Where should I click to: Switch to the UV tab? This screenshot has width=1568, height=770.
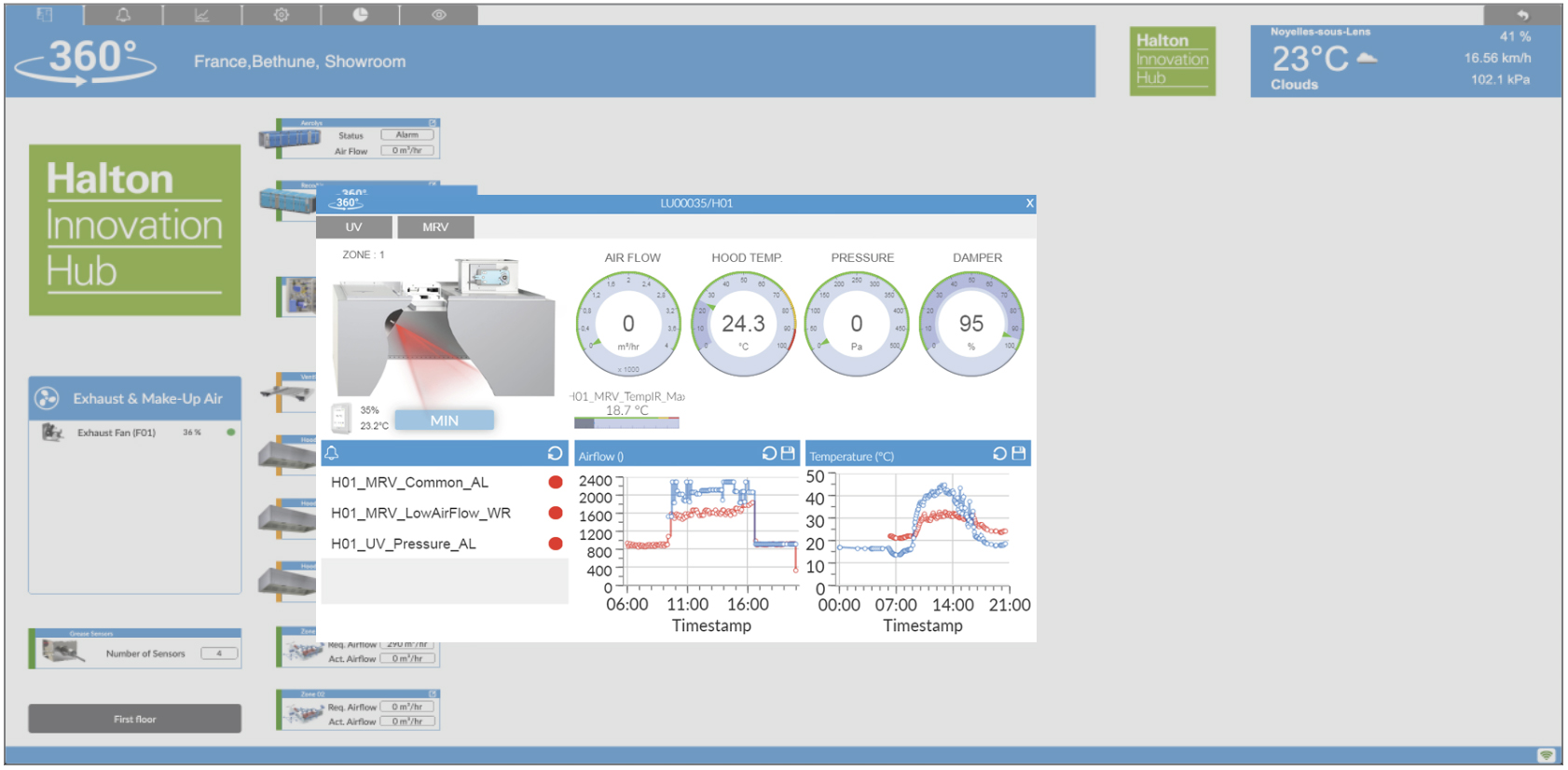pyautogui.click(x=354, y=227)
